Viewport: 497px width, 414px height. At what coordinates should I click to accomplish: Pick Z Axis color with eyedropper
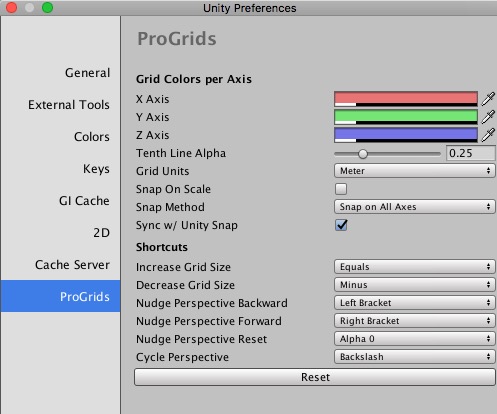pyautogui.click(x=488, y=135)
